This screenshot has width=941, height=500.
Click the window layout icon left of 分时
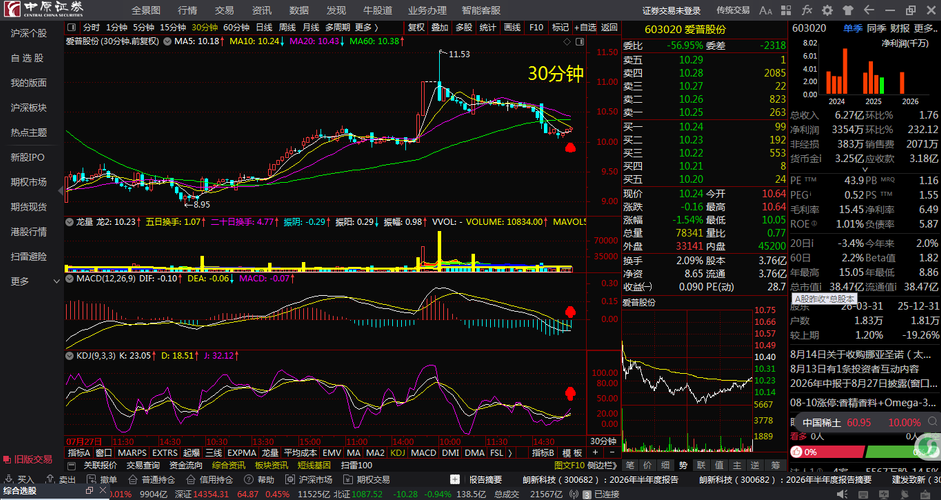[72, 27]
